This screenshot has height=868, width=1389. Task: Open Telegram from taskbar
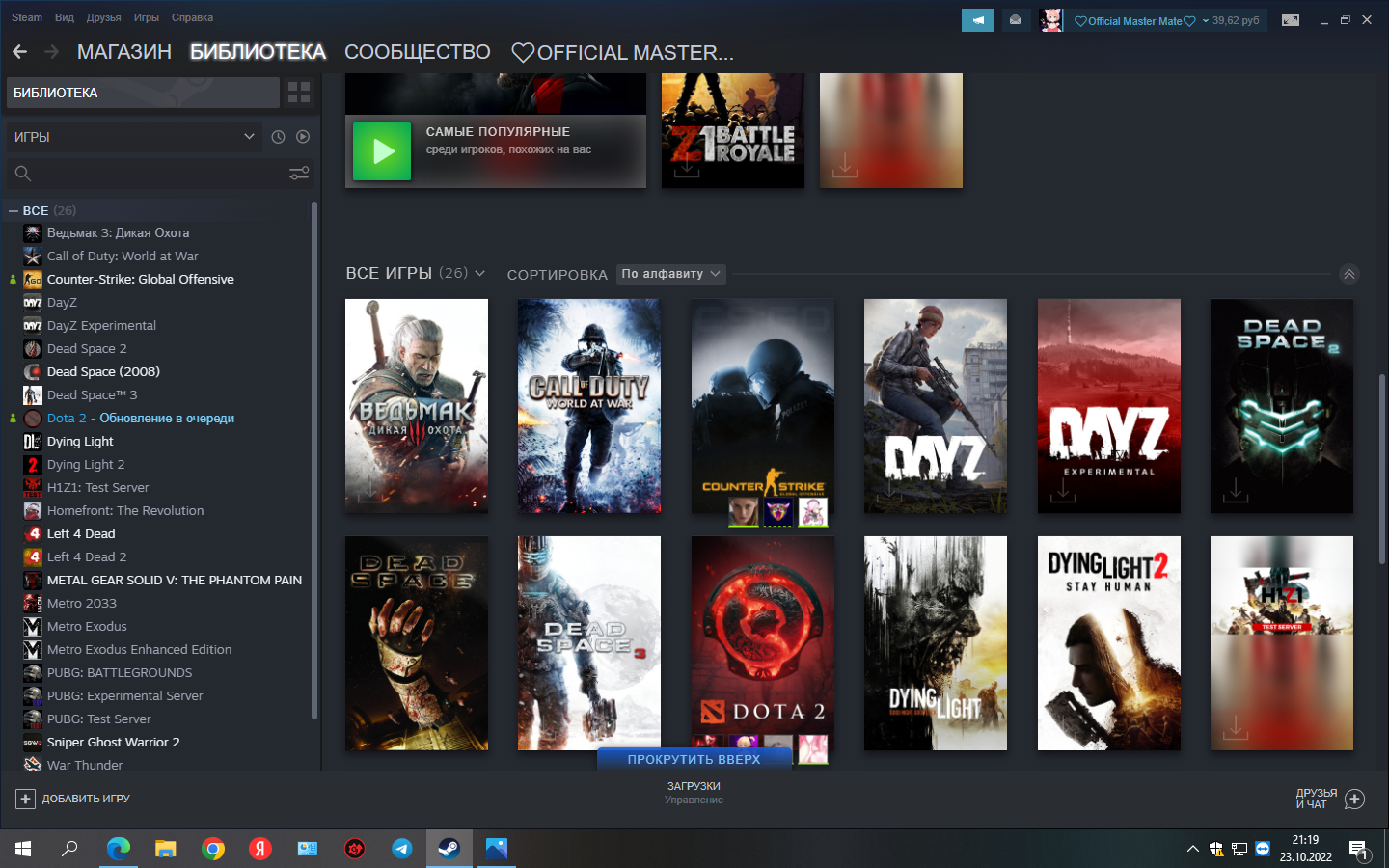402,849
